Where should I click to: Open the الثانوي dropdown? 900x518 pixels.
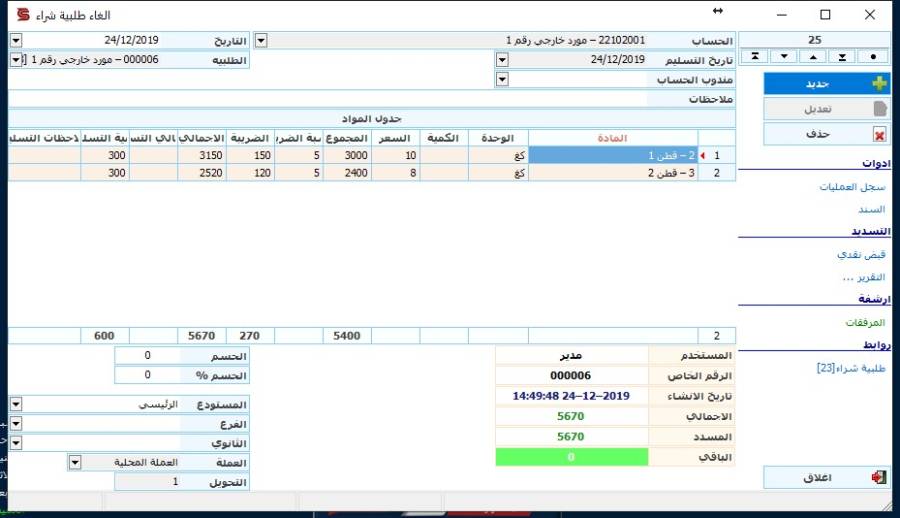pos(15,443)
